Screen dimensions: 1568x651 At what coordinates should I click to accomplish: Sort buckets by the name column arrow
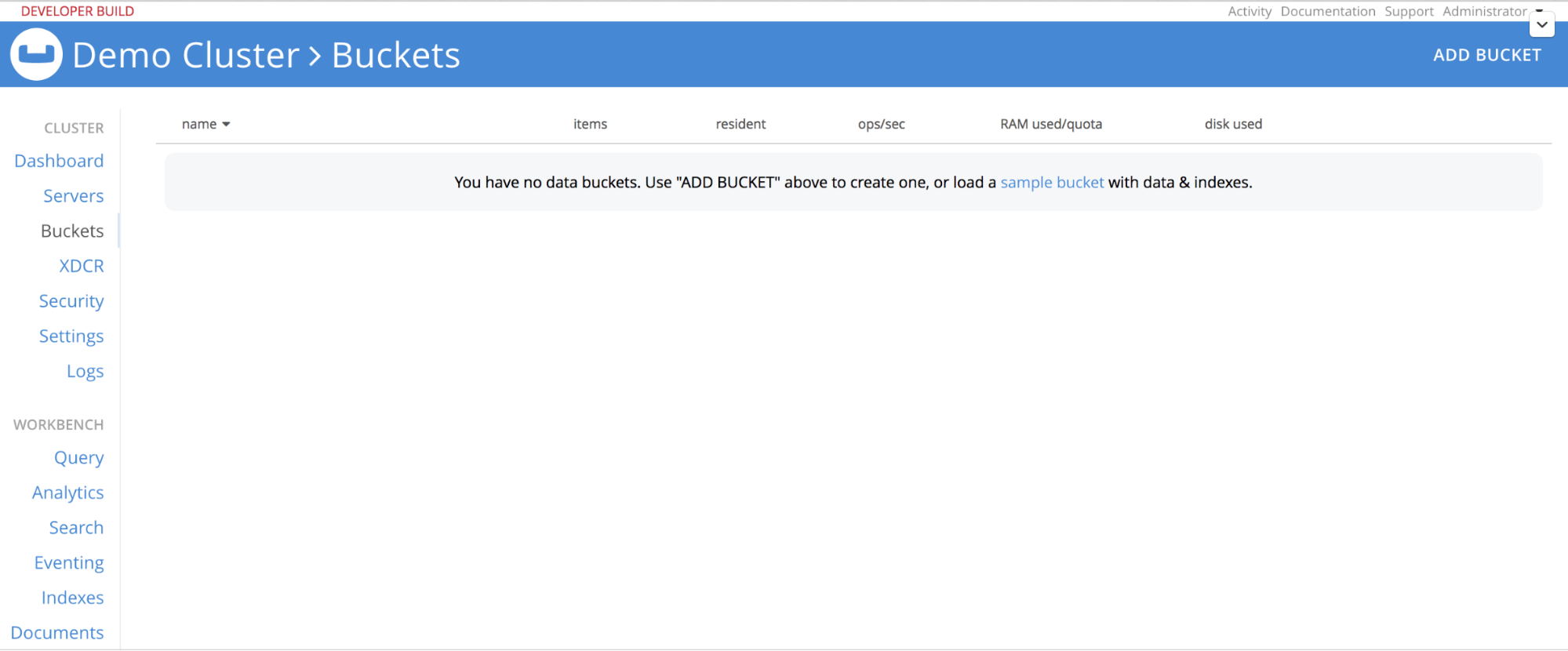click(x=226, y=124)
